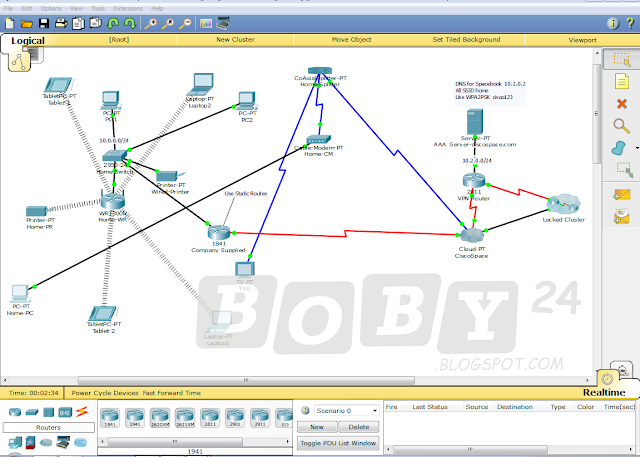Select the 1841 router model

[110, 418]
